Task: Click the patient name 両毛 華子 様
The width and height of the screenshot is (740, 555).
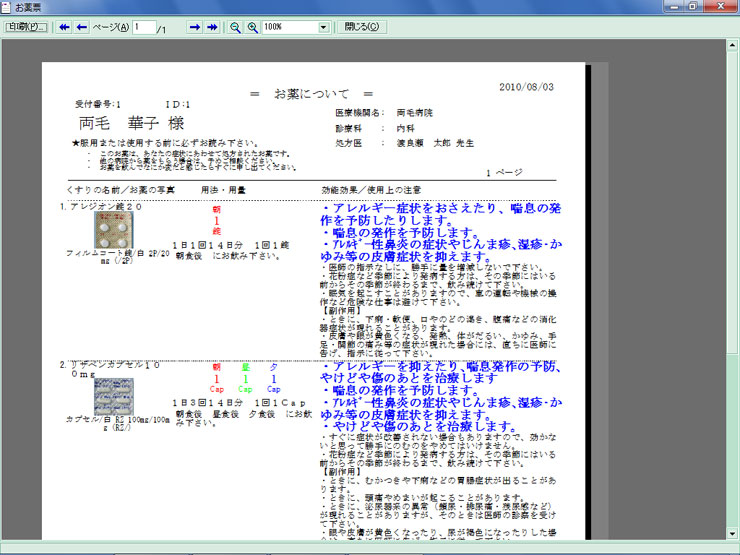Action: [131, 124]
